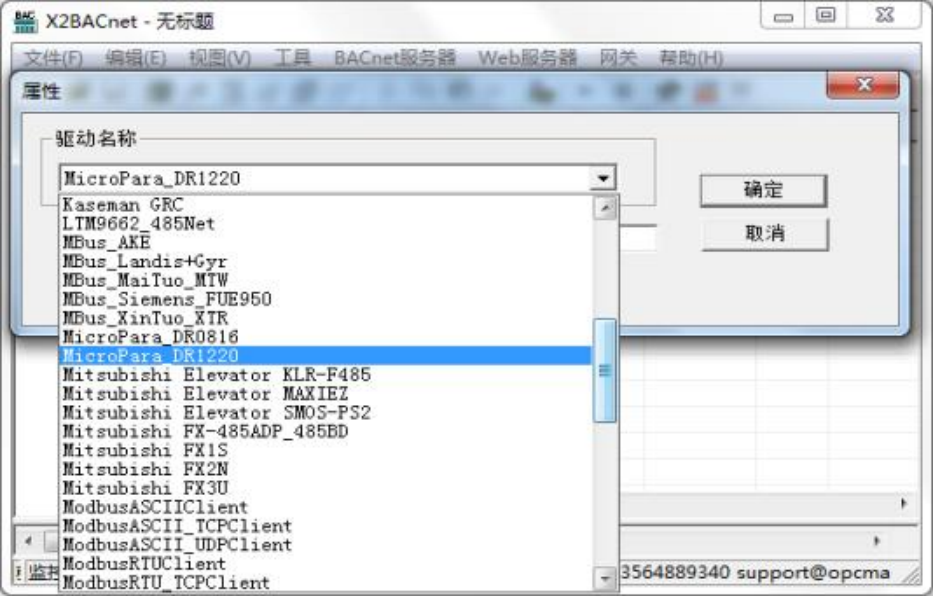Open the 文件(F) menu
This screenshot has width=933, height=596.
click(54, 58)
